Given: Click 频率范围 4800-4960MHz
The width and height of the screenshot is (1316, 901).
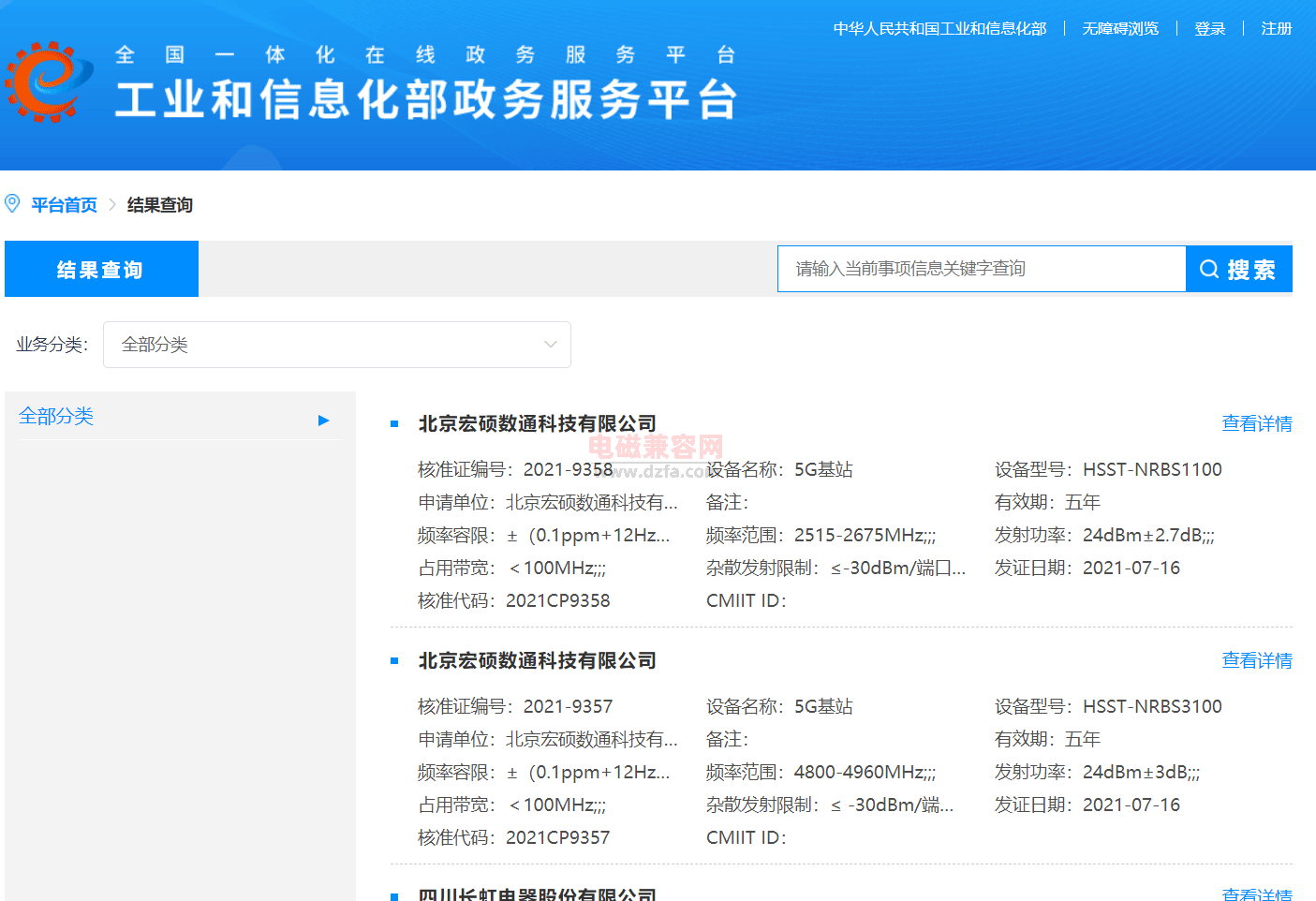Looking at the screenshot, I should (821, 772).
